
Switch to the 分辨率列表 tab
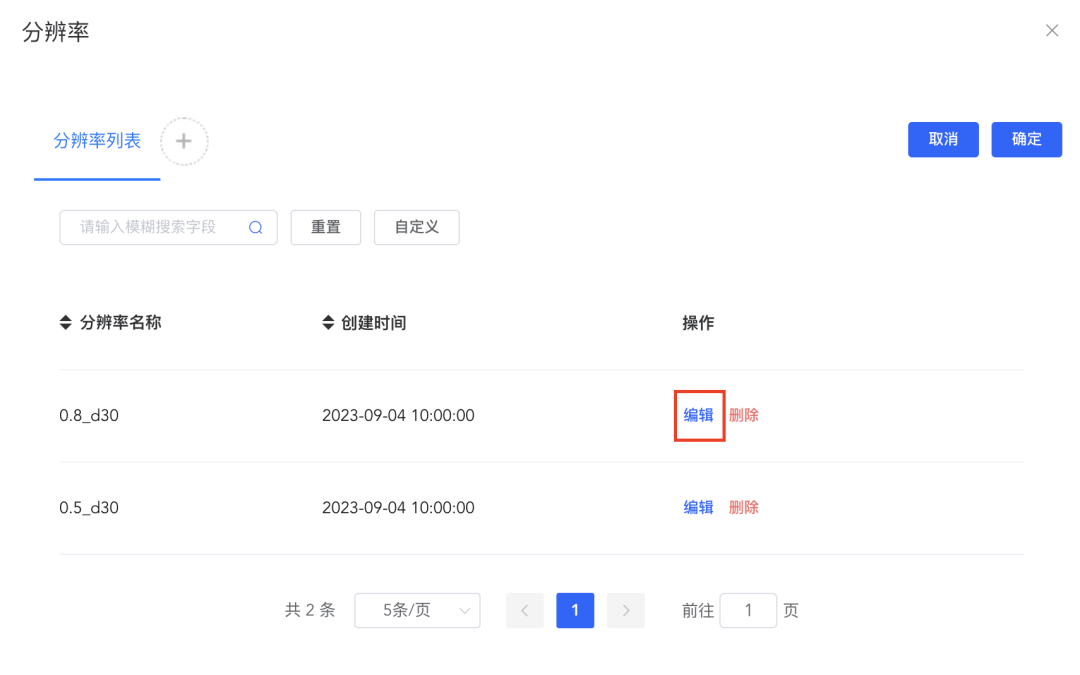pyautogui.click(x=97, y=141)
